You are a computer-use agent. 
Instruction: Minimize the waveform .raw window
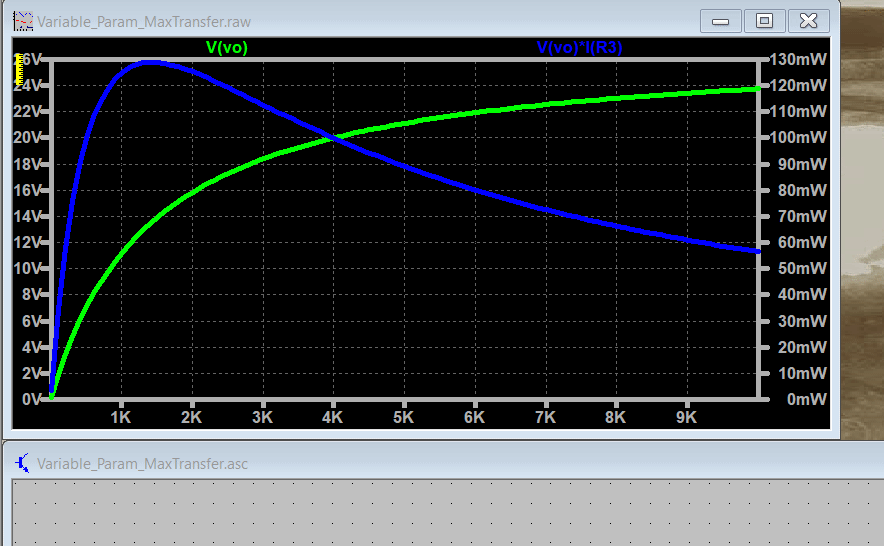720,20
